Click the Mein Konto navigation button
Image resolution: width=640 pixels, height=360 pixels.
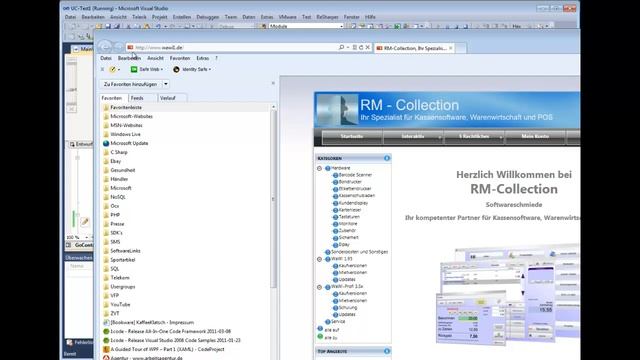(x=535, y=137)
